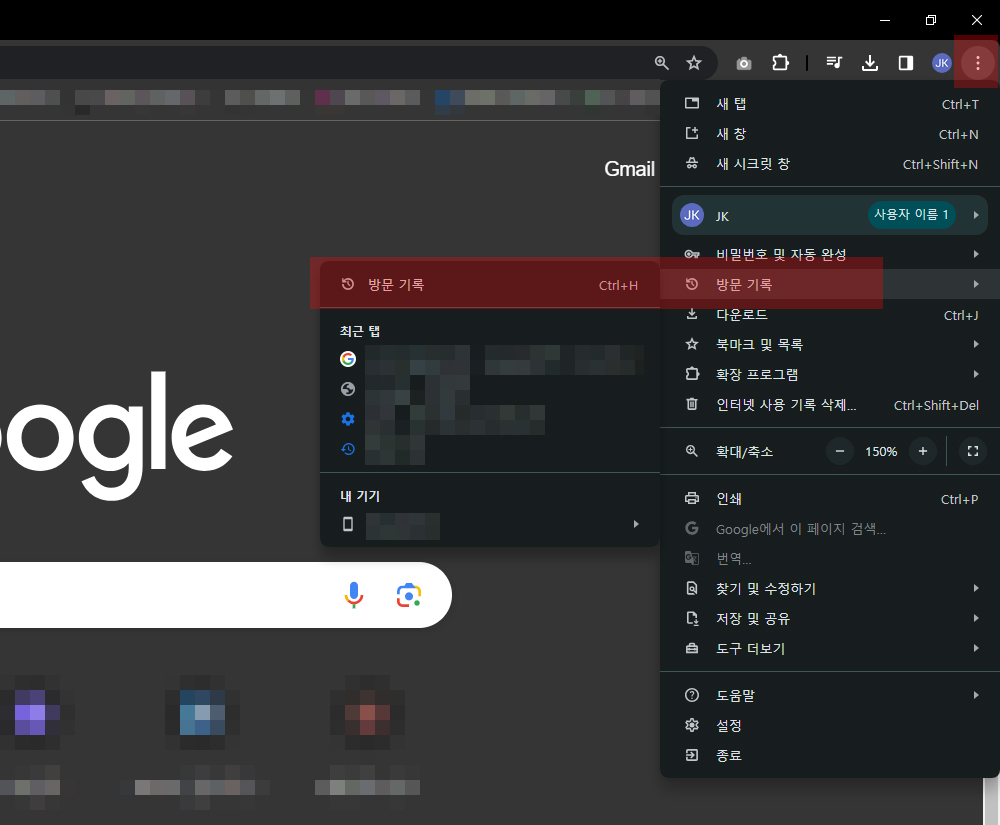This screenshot has height=825, width=1000.
Task: Expand 찾기 및 수정하기 submenu
Action: tap(830, 588)
